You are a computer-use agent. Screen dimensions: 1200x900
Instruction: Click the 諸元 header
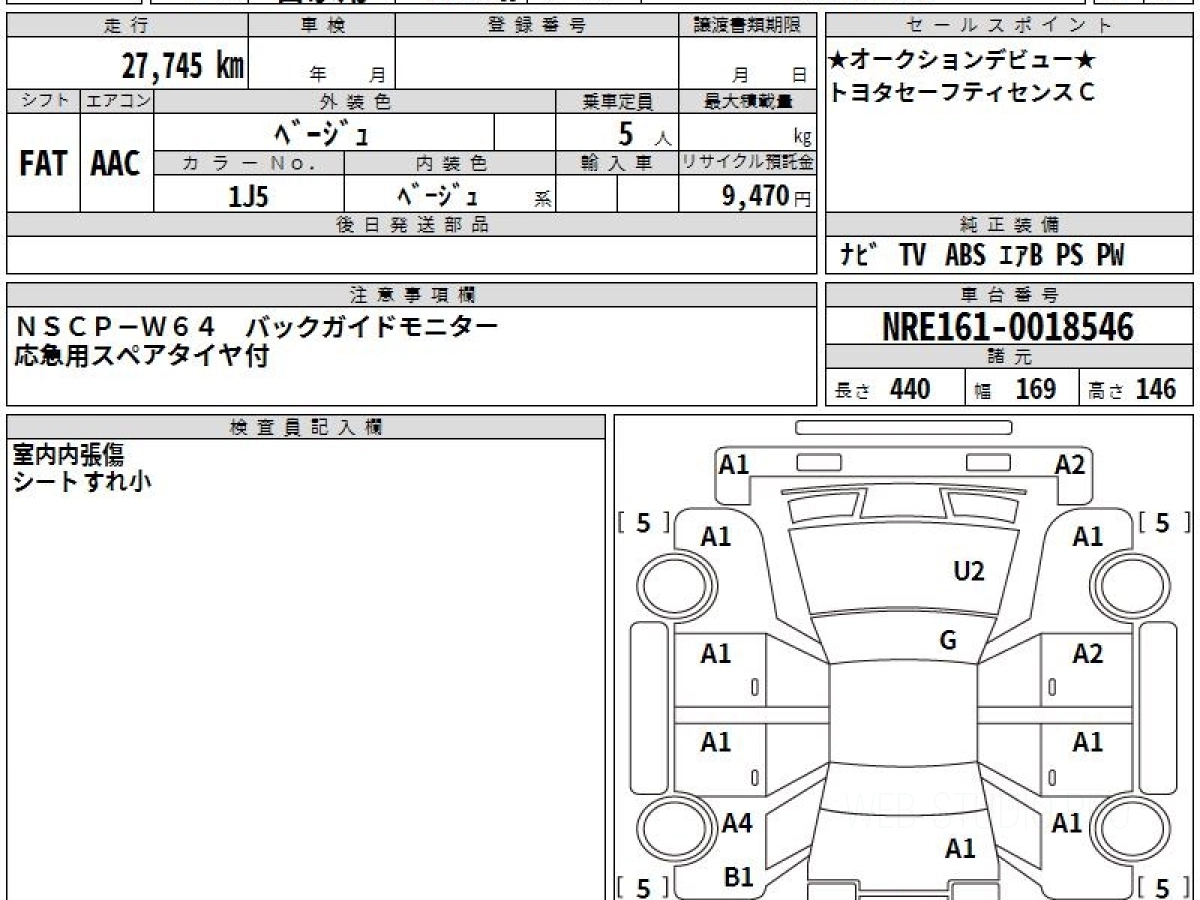coord(1010,357)
